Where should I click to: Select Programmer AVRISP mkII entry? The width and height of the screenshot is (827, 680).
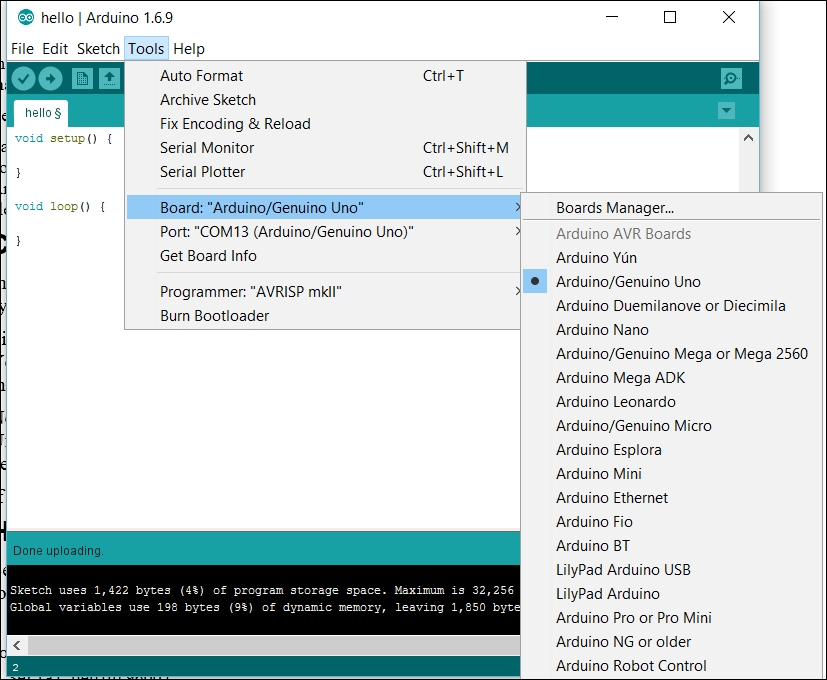[323, 292]
